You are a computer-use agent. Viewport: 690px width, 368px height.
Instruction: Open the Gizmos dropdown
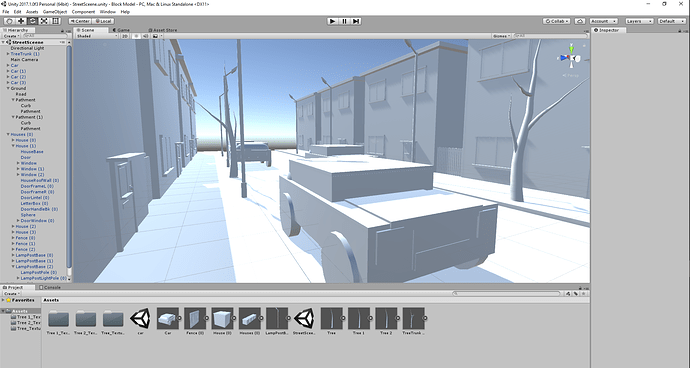501,36
